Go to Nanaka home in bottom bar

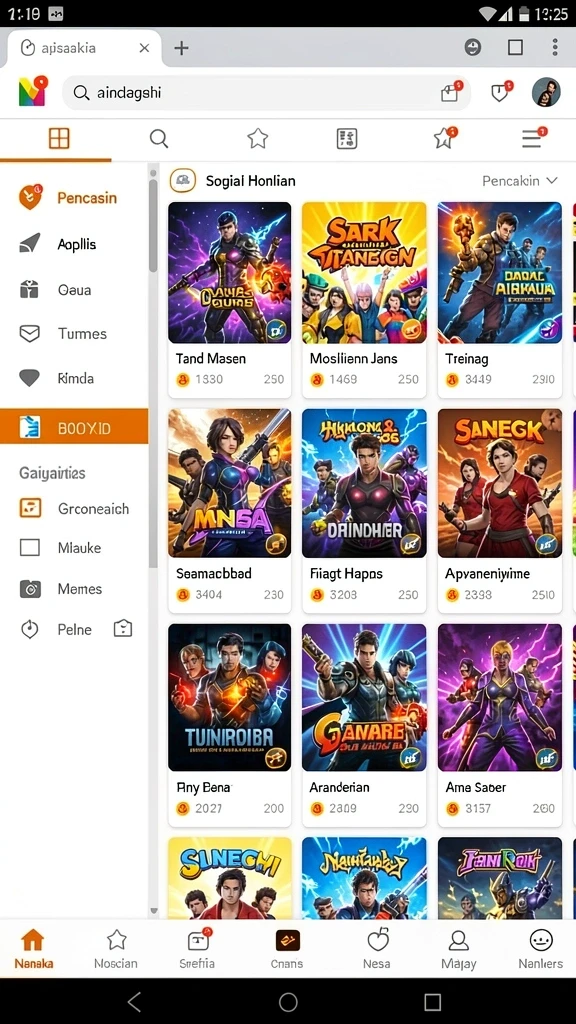click(33, 949)
